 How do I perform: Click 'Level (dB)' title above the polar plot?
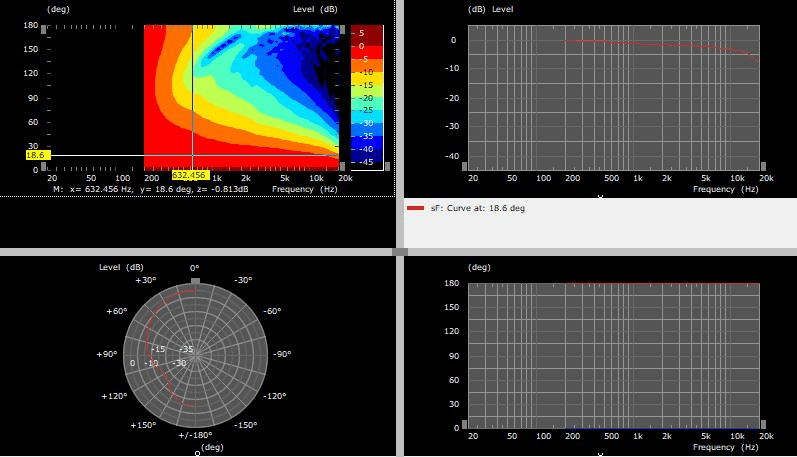pos(121,267)
